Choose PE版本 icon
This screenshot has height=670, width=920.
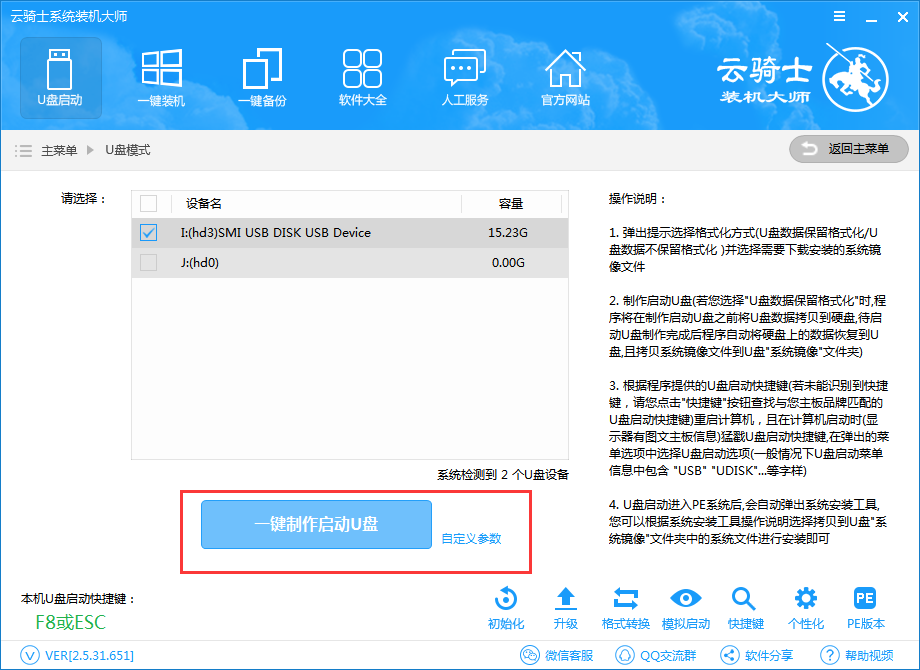[865, 608]
